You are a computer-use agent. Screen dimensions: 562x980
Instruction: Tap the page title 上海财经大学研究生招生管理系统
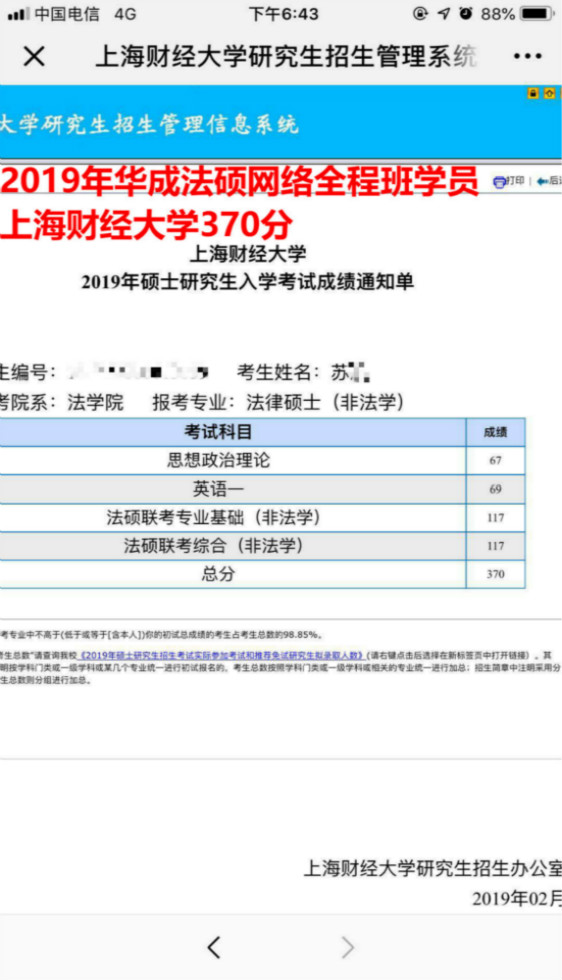pyautogui.click(x=286, y=57)
